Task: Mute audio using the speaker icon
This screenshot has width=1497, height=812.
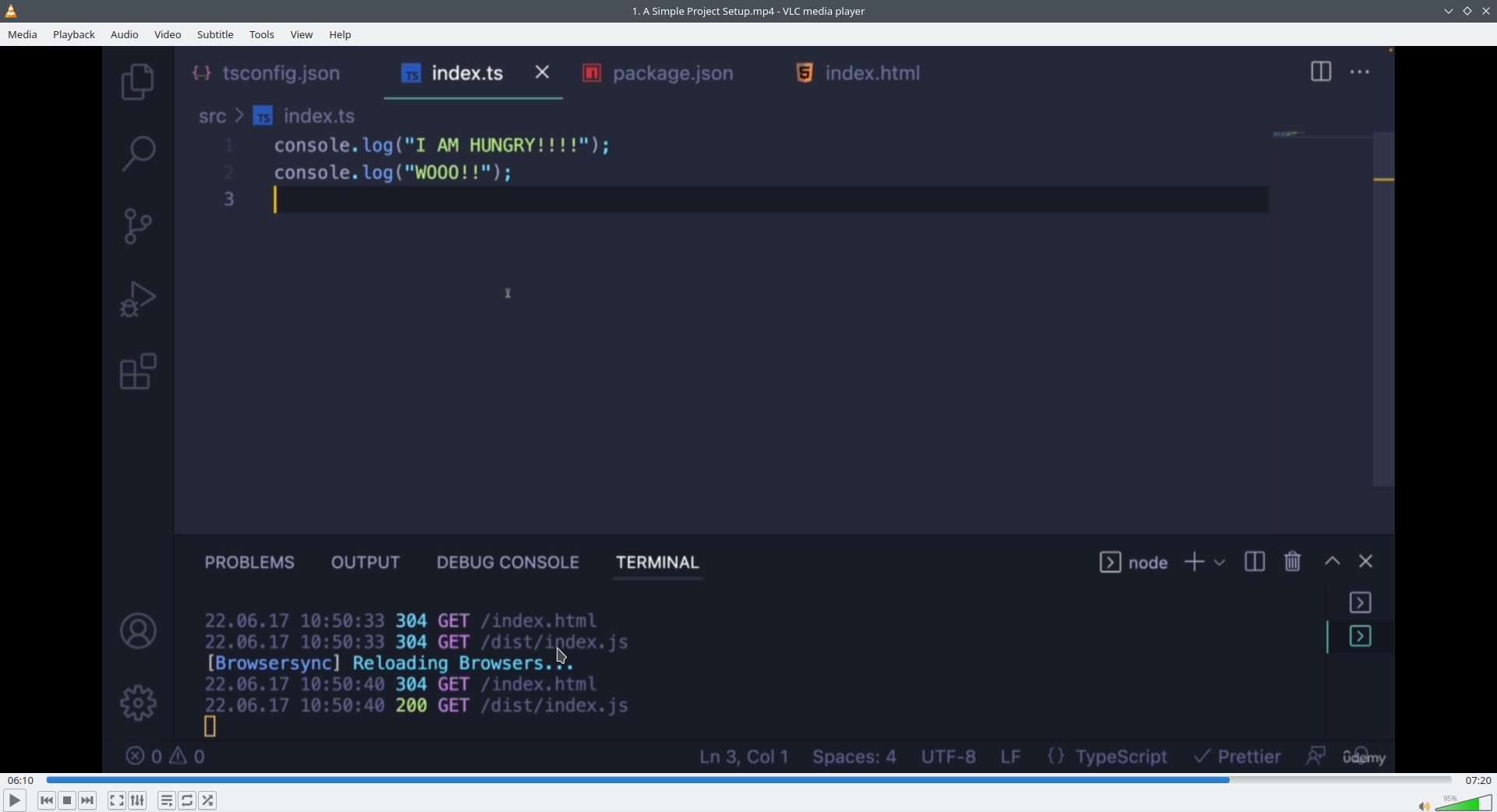Action: click(x=1424, y=806)
